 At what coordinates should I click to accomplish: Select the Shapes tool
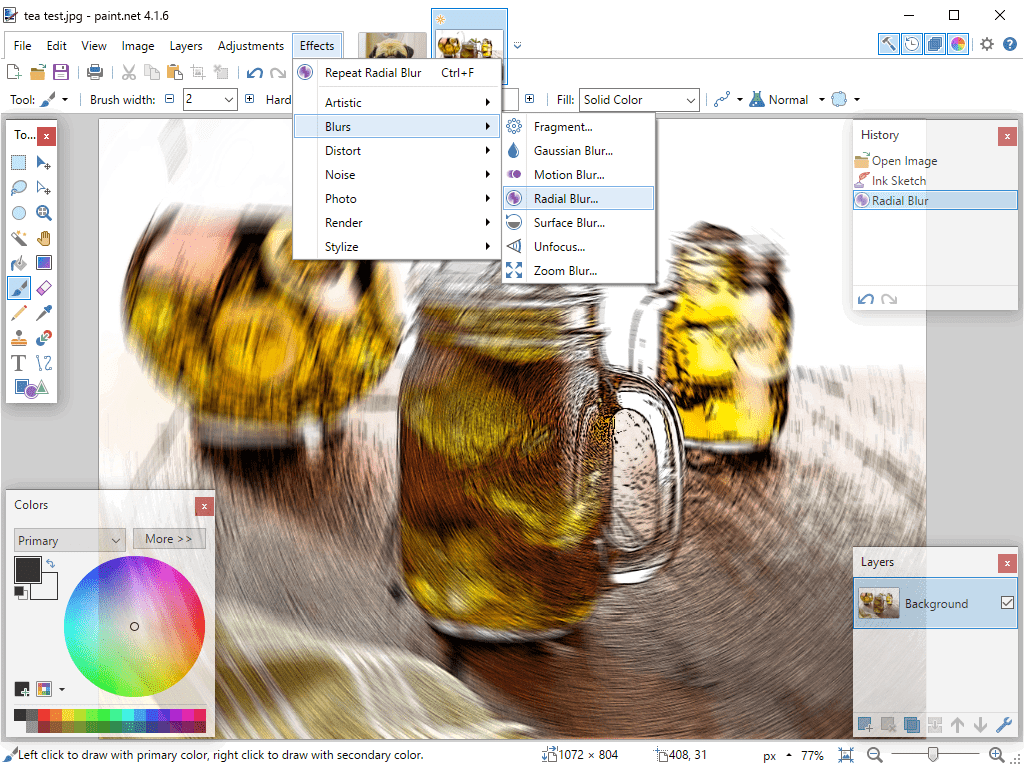pyautogui.click(x=31, y=388)
